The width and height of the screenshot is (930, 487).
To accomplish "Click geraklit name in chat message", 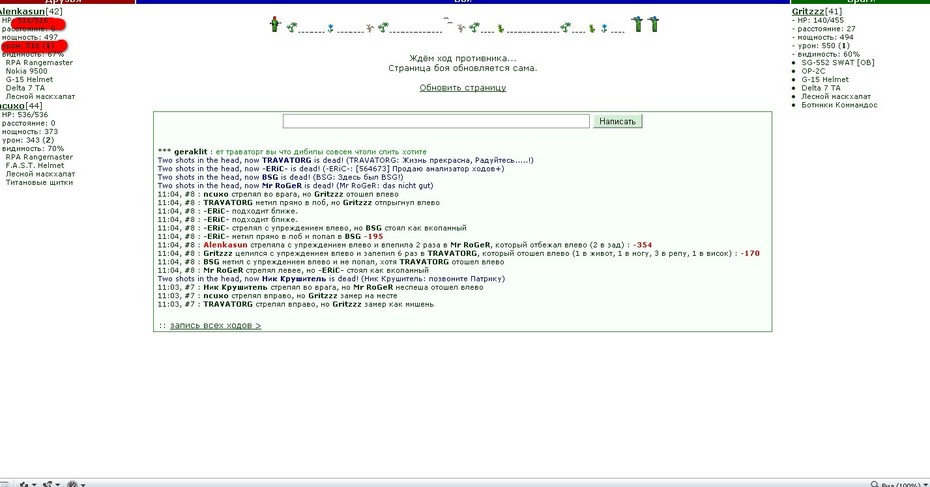I will (190, 152).
